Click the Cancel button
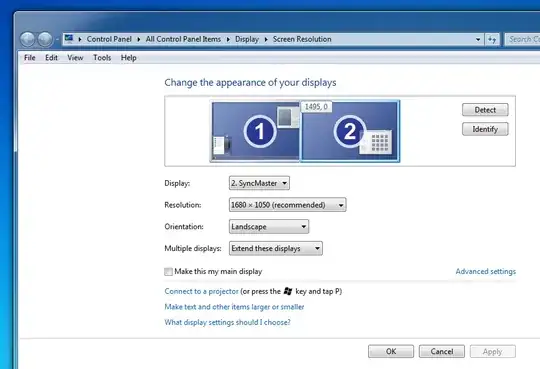This screenshot has height=369, width=540. coord(442,351)
